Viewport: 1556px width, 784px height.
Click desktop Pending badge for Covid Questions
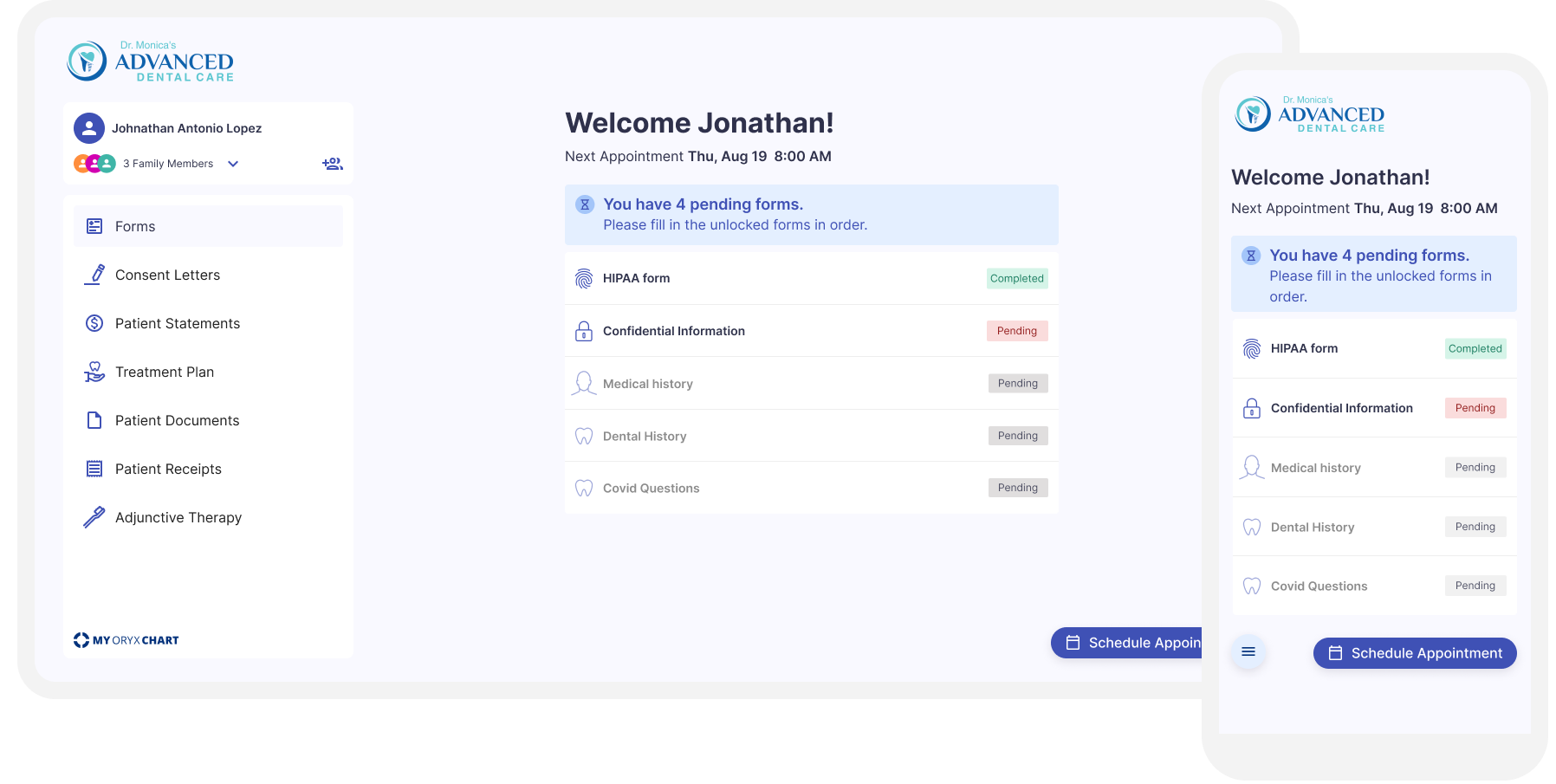pos(1018,488)
